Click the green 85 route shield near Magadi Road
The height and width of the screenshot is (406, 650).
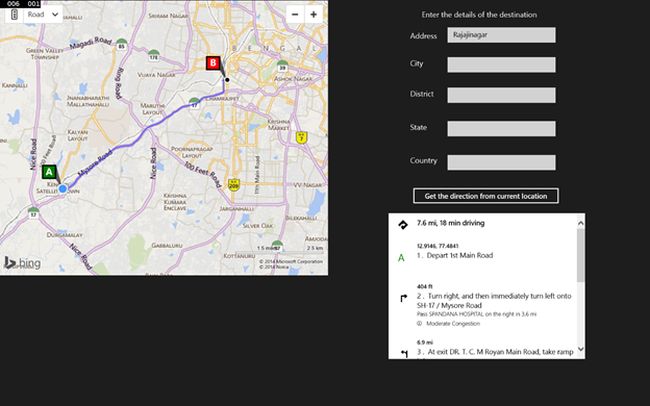pyautogui.click(x=121, y=44)
